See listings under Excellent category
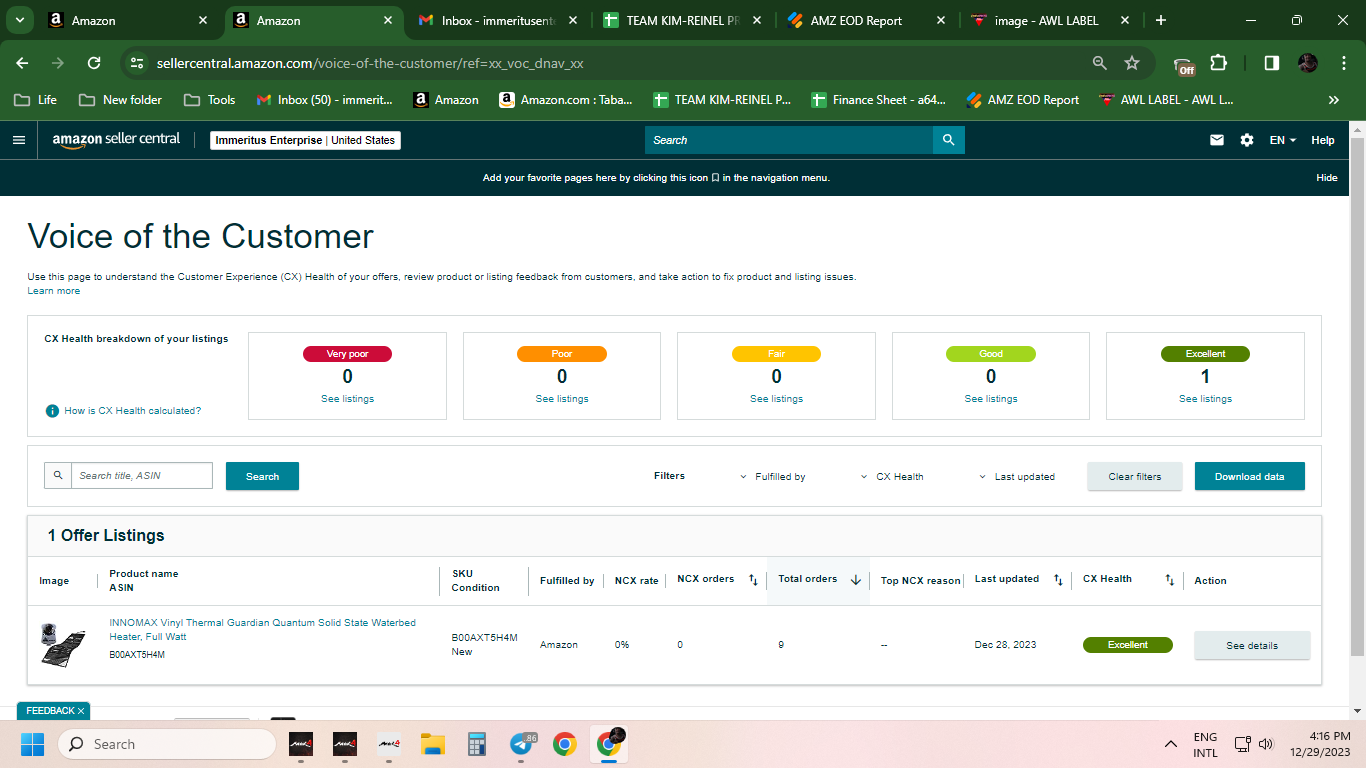The height and width of the screenshot is (768, 1366). pos(1205,399)
